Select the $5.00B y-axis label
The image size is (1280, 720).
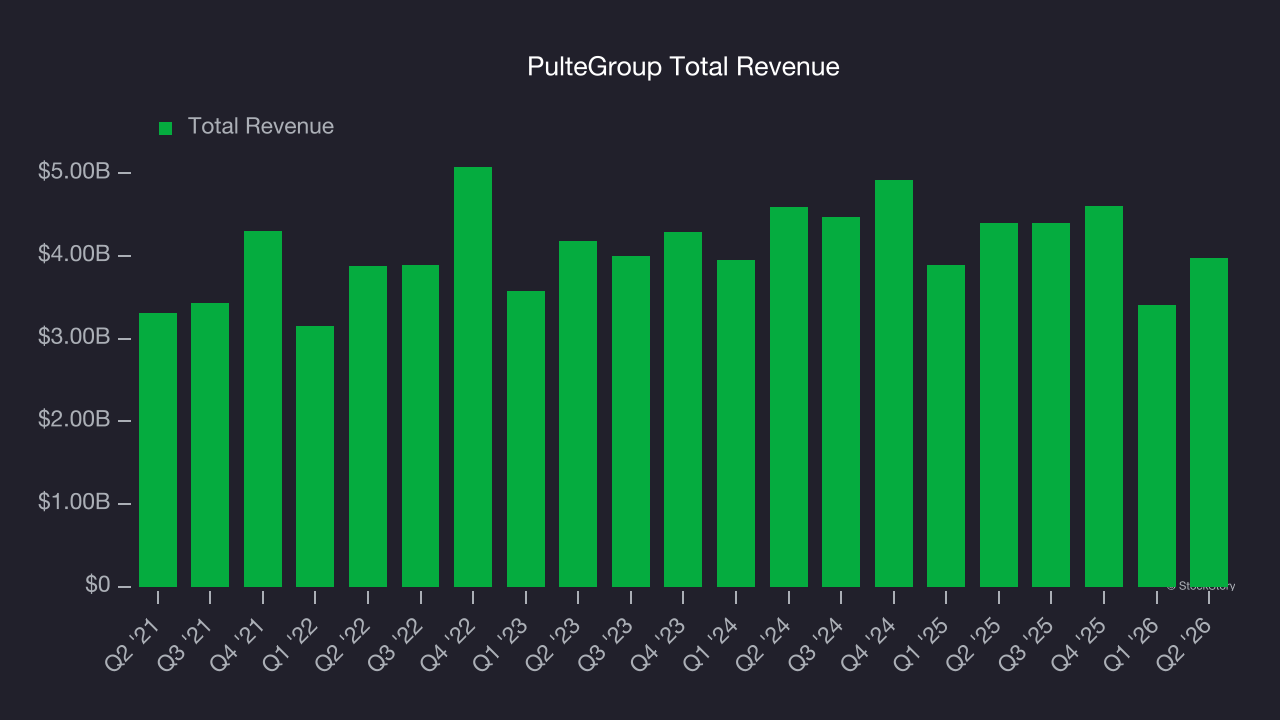click(74, 173)
